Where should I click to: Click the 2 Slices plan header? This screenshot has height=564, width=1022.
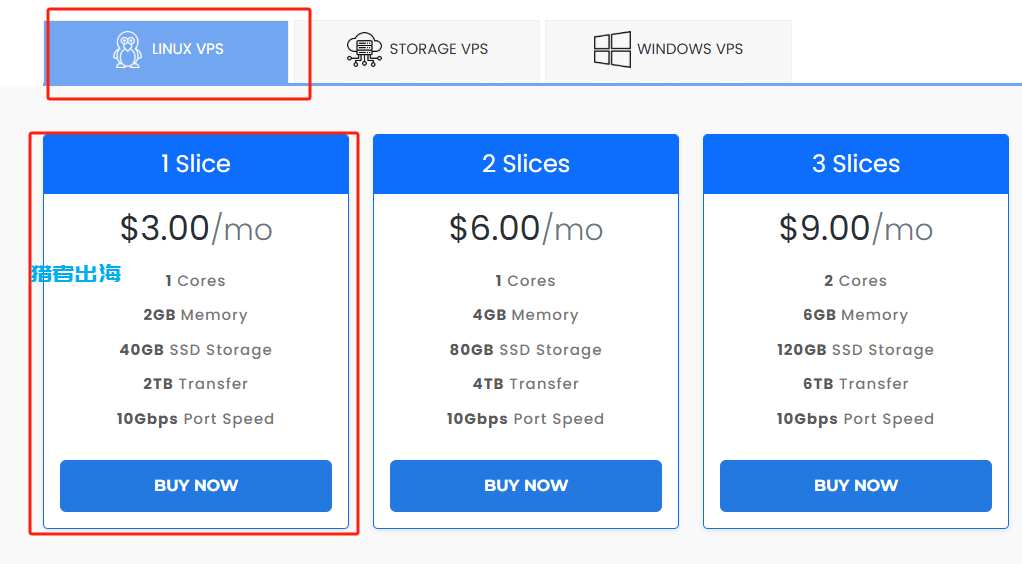click(x=526, y=164)
